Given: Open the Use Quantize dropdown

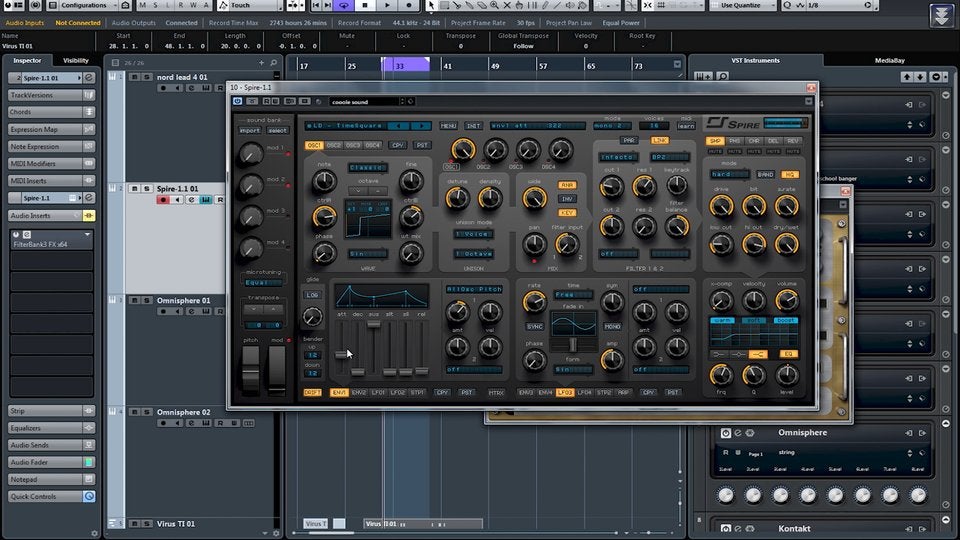Looking at the screenshot, I should point(743,6).
